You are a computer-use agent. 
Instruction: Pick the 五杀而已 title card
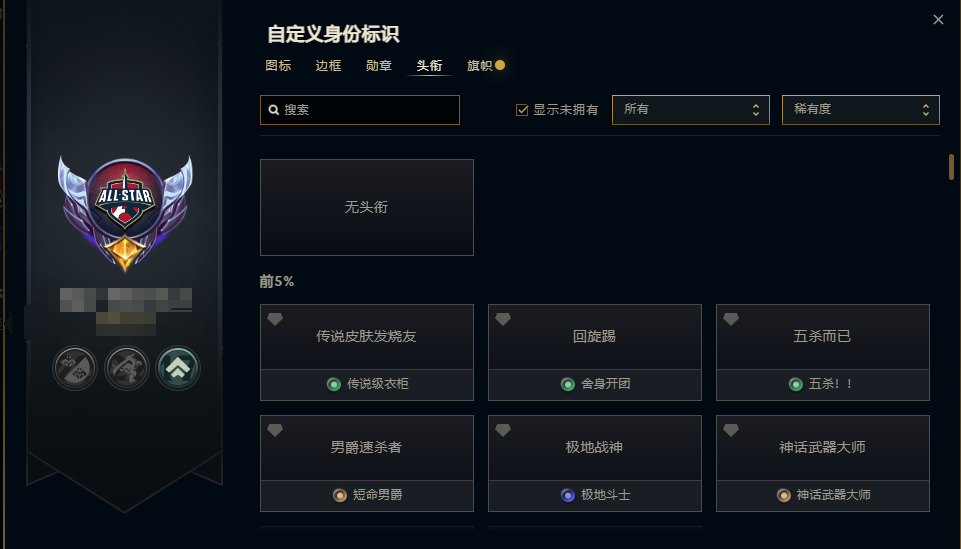822,337
